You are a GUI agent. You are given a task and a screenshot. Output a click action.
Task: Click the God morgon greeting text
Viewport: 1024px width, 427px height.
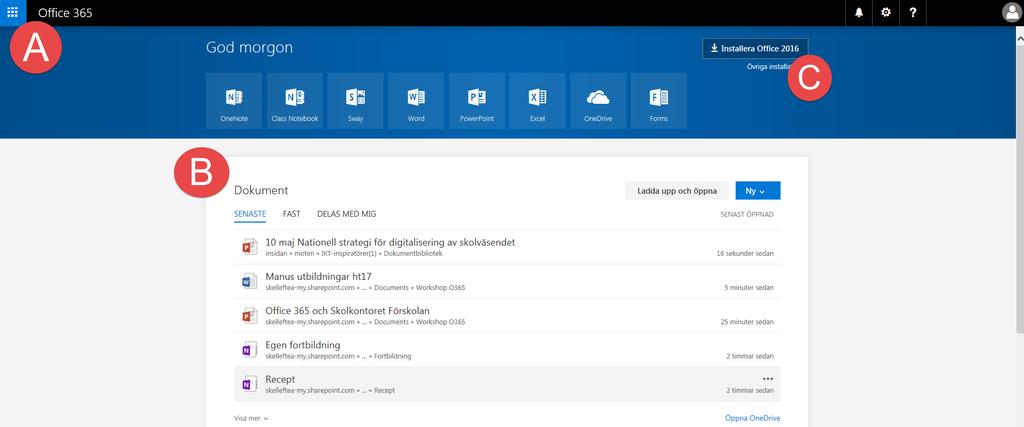click(x=249, y=47)
